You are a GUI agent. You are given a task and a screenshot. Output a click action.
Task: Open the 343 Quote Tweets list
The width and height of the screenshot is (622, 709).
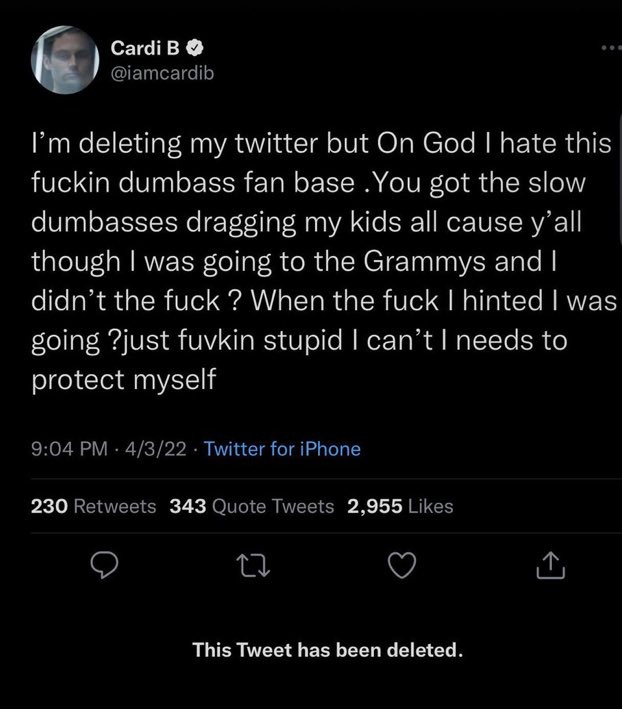[252, 506]
